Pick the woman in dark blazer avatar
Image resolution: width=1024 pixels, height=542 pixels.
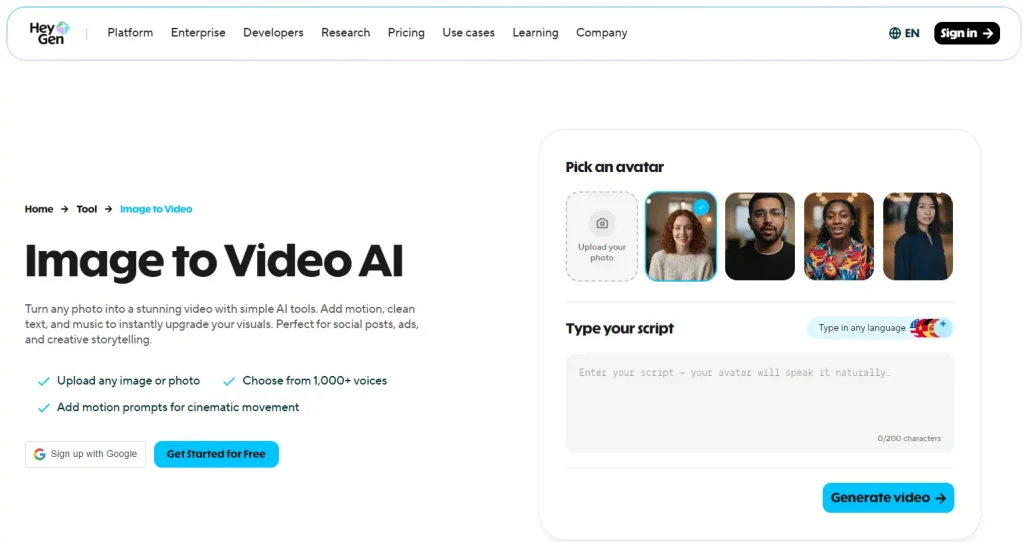(x=918, y=237)
